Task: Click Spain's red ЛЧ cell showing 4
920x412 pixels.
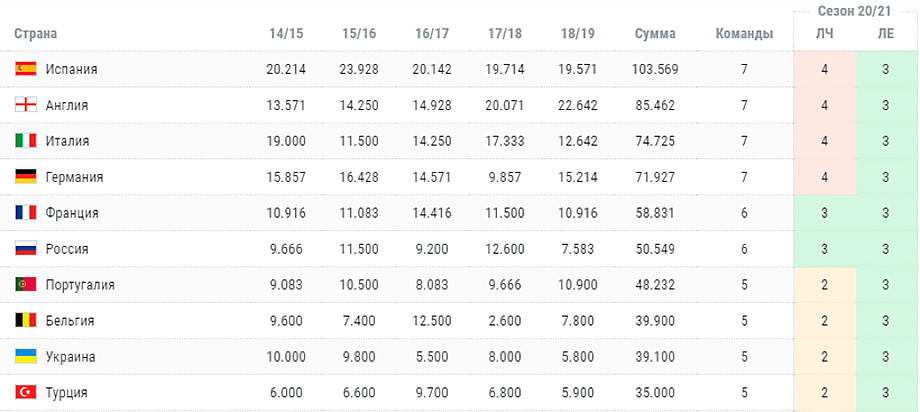Action: pos(824,69)
